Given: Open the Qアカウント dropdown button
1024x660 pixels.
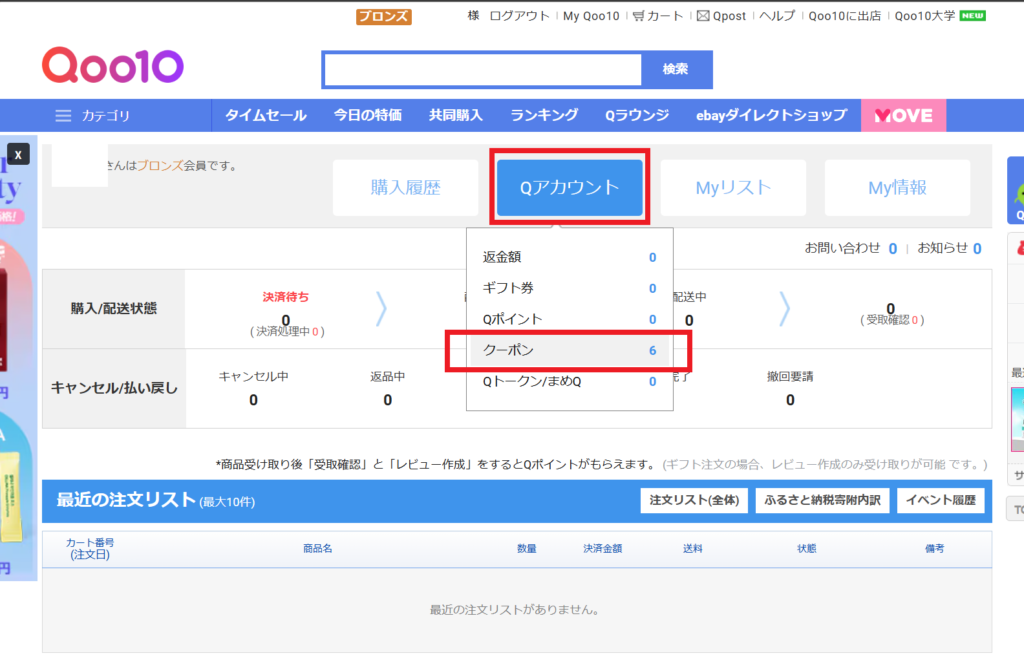Looking at the screenshot, I should pyautogui.click(x=569, y=187).
